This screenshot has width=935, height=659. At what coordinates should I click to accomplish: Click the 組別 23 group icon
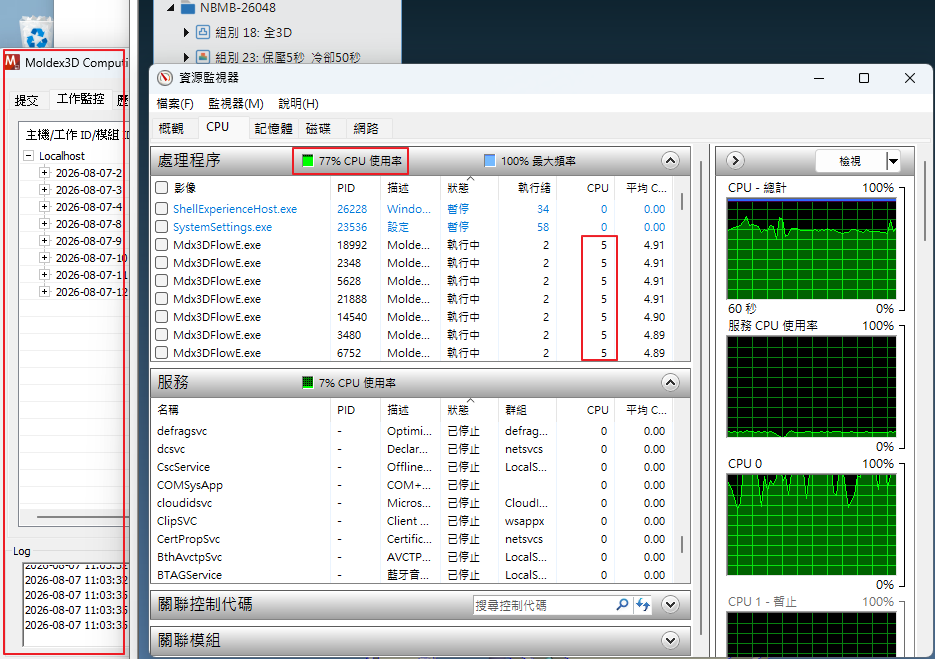[x=203, y=57]
